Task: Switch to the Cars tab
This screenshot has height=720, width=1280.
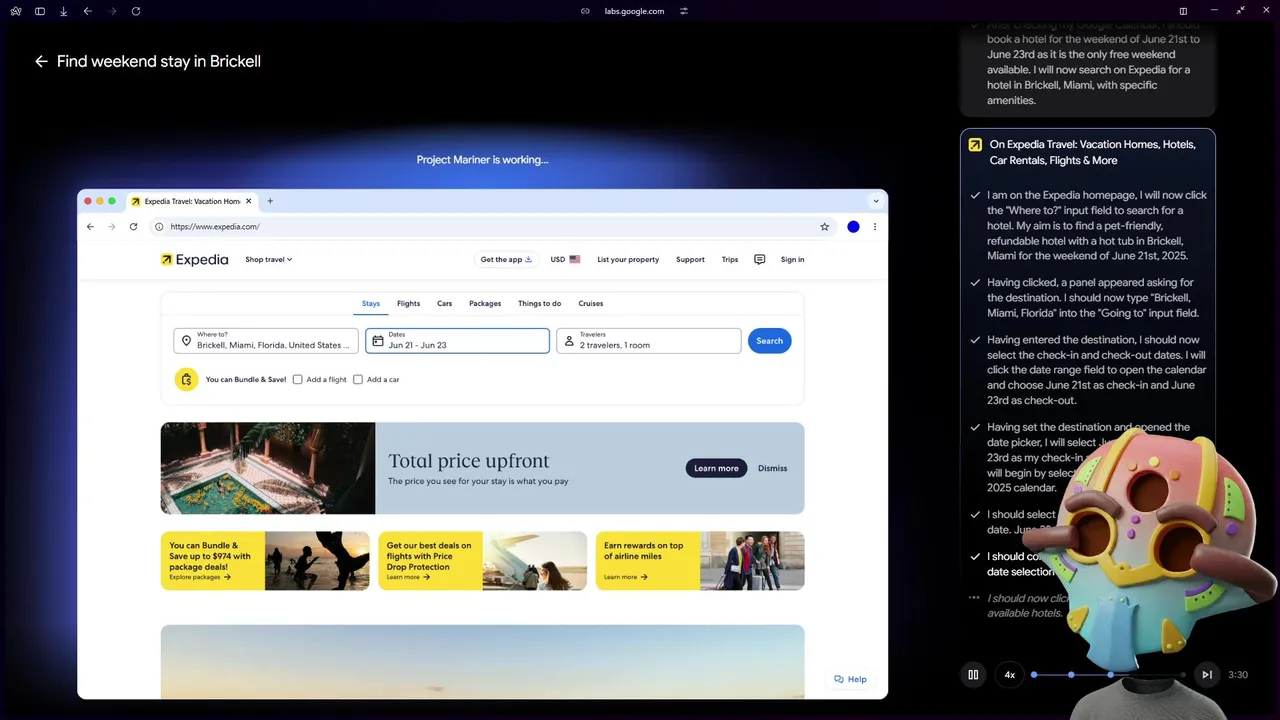Action: tap(445, 303)
